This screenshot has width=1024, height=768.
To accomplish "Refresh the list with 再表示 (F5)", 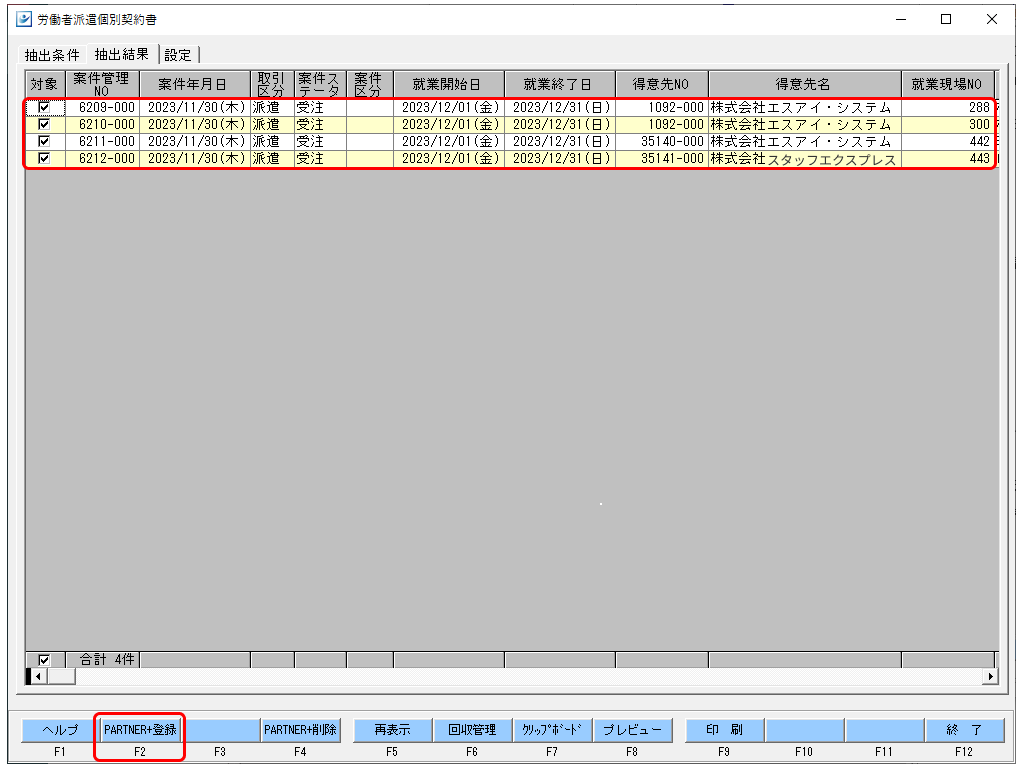I will click(x=392, y=730).
